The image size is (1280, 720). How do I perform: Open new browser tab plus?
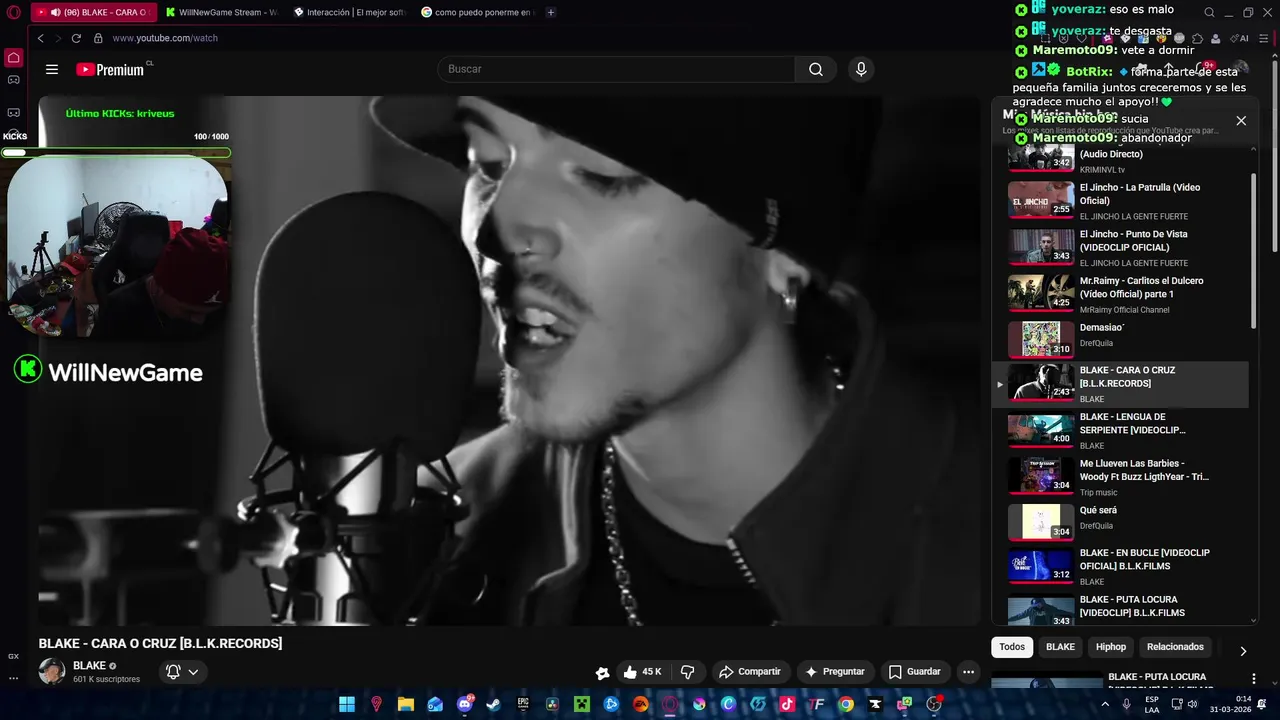[x=551, y=12]
